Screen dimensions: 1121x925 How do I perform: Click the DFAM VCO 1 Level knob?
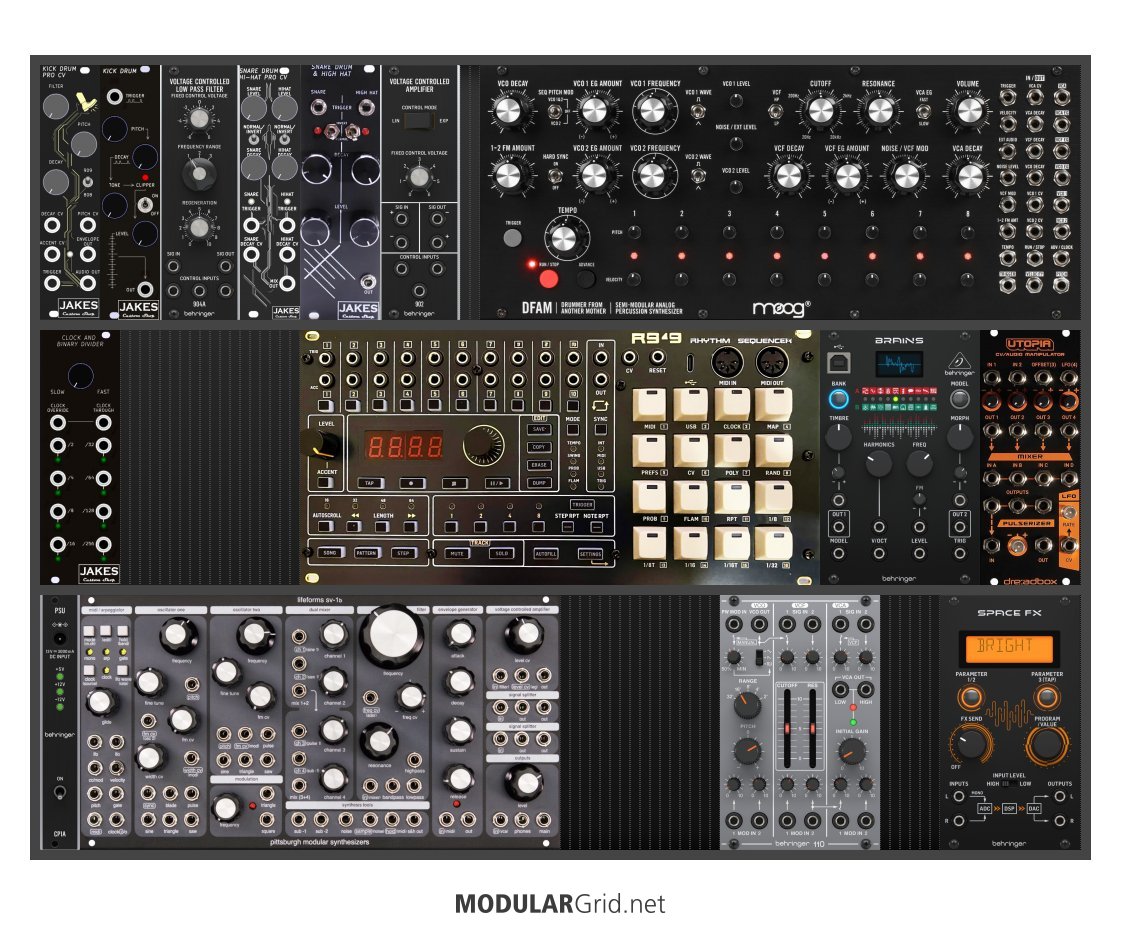[x=736, y=100]
